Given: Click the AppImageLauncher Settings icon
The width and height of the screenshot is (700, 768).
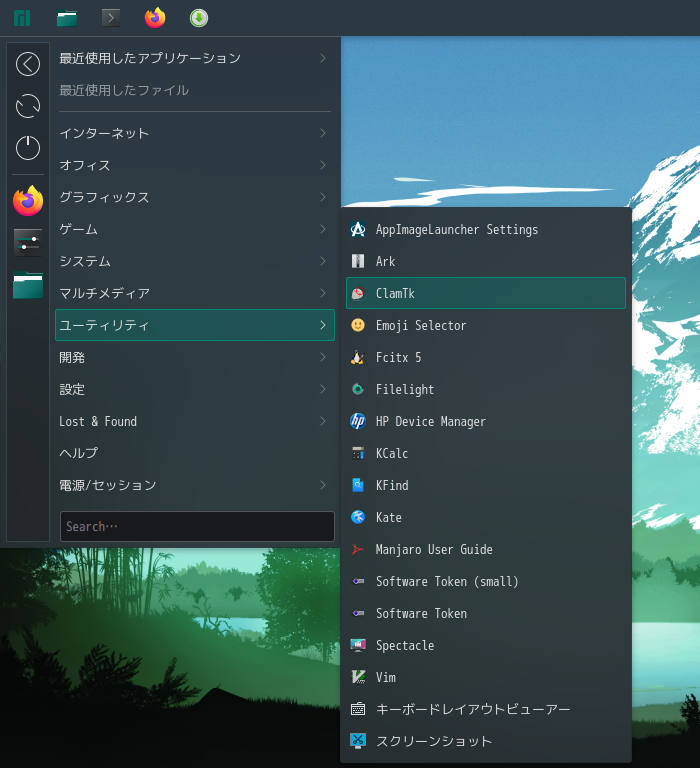Looking at the screenshot, I should point(358,229).
